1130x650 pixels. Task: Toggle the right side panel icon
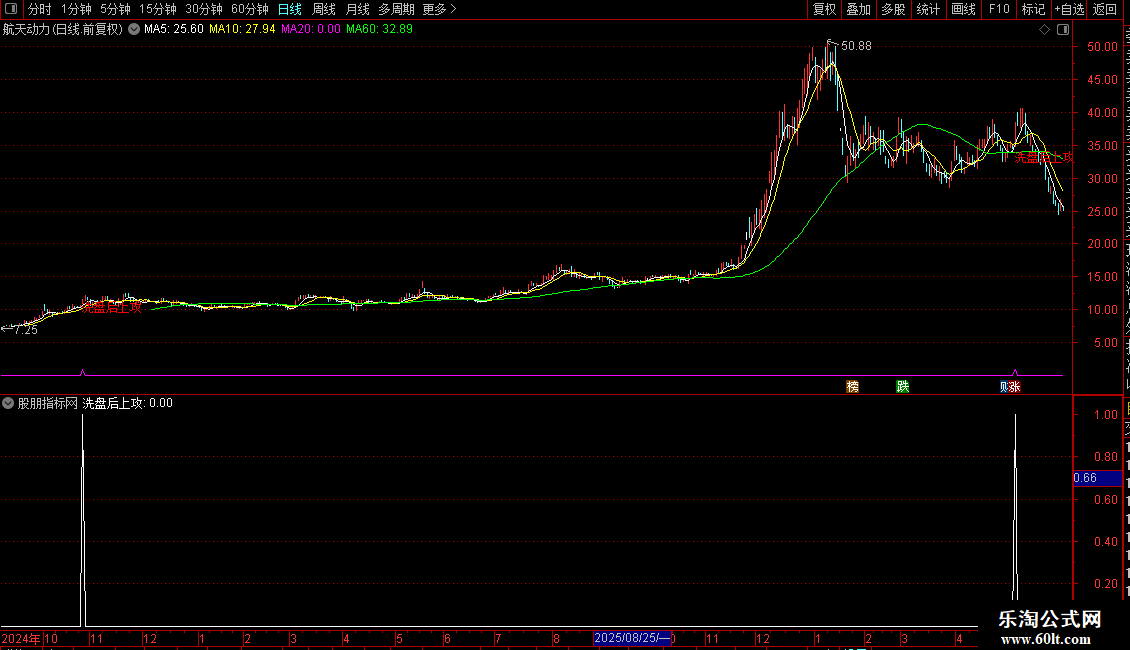point(1063,30)
